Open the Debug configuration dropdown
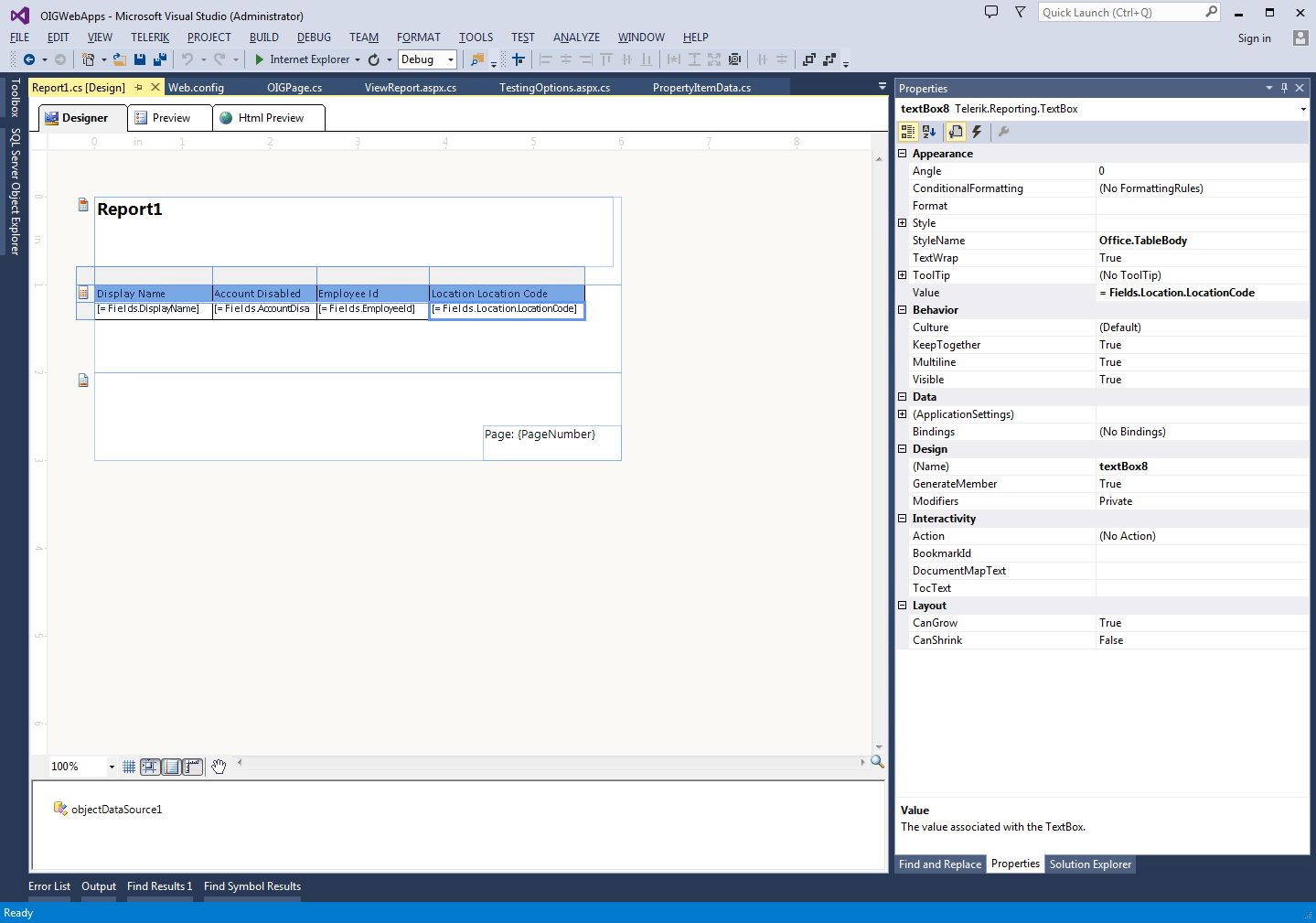 [x=451, y=59]
